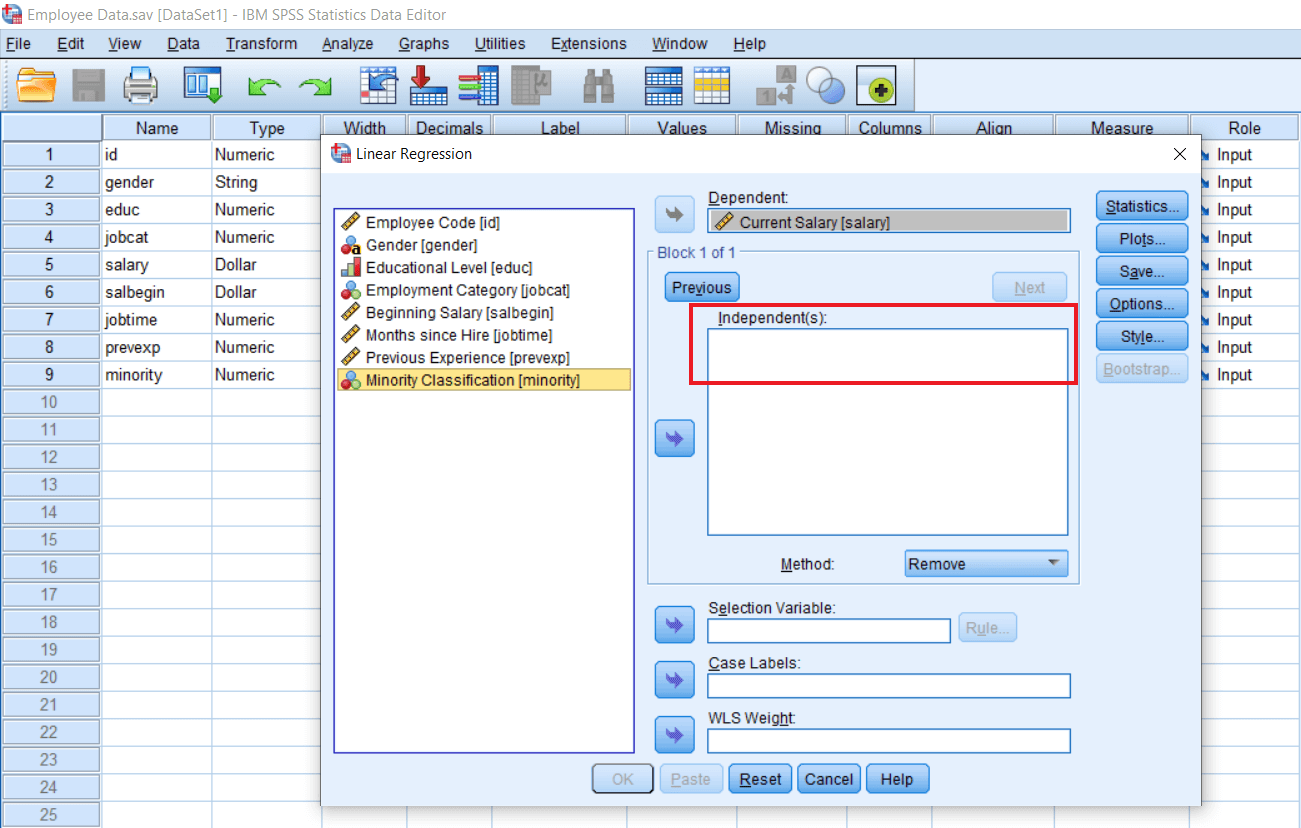
Task: Click the Redo arrow icon
Action: click(x=316, y=88)
